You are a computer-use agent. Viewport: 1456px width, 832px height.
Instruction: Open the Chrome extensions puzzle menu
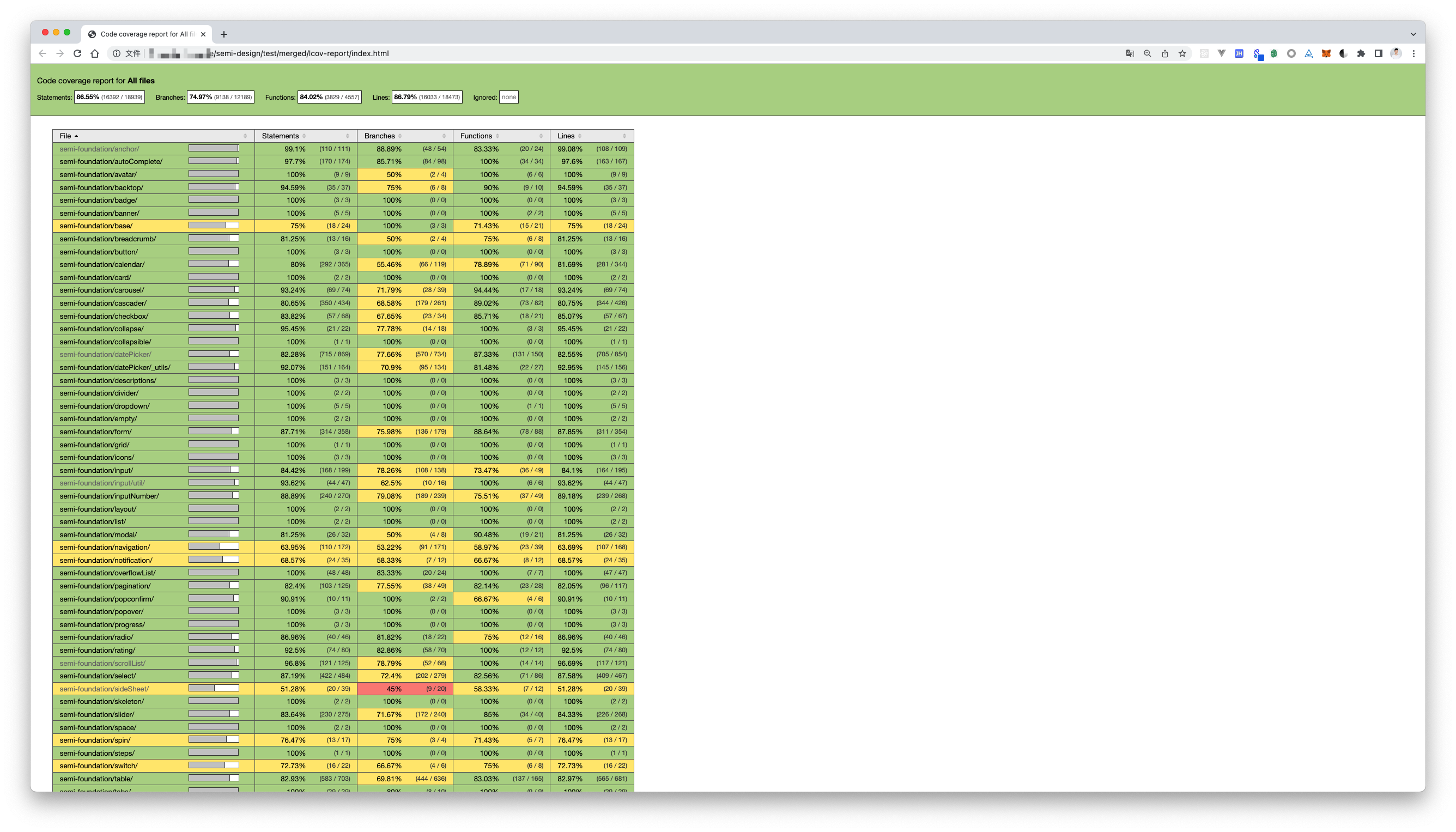click(x=1361, y=53)
